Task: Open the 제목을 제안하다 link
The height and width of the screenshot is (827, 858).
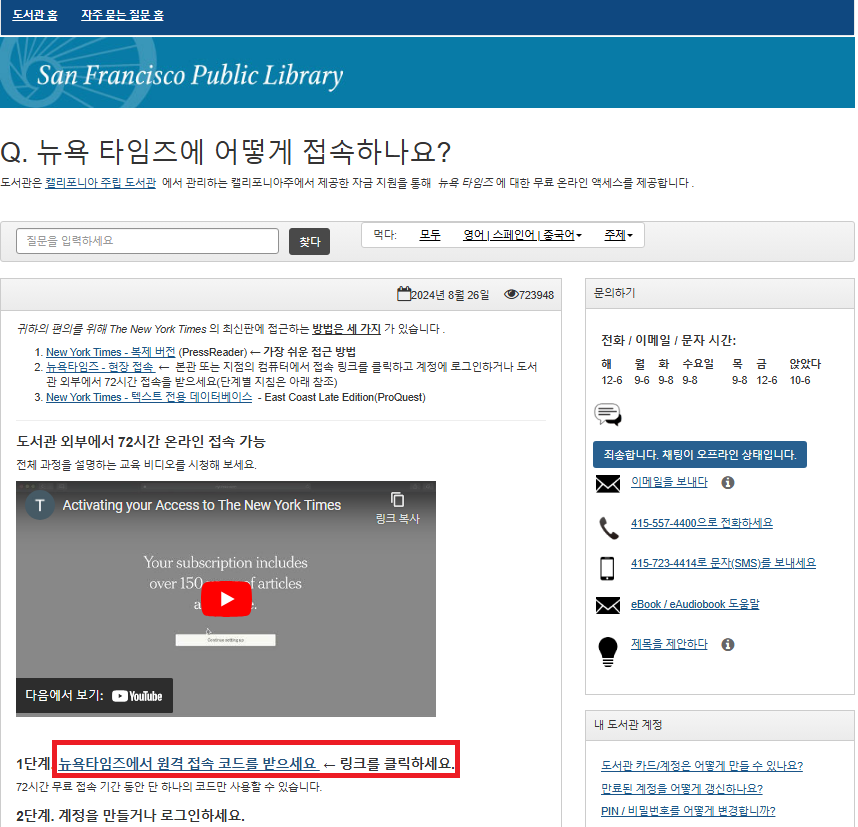Action: pyautogui.click(x=669, y=644)
